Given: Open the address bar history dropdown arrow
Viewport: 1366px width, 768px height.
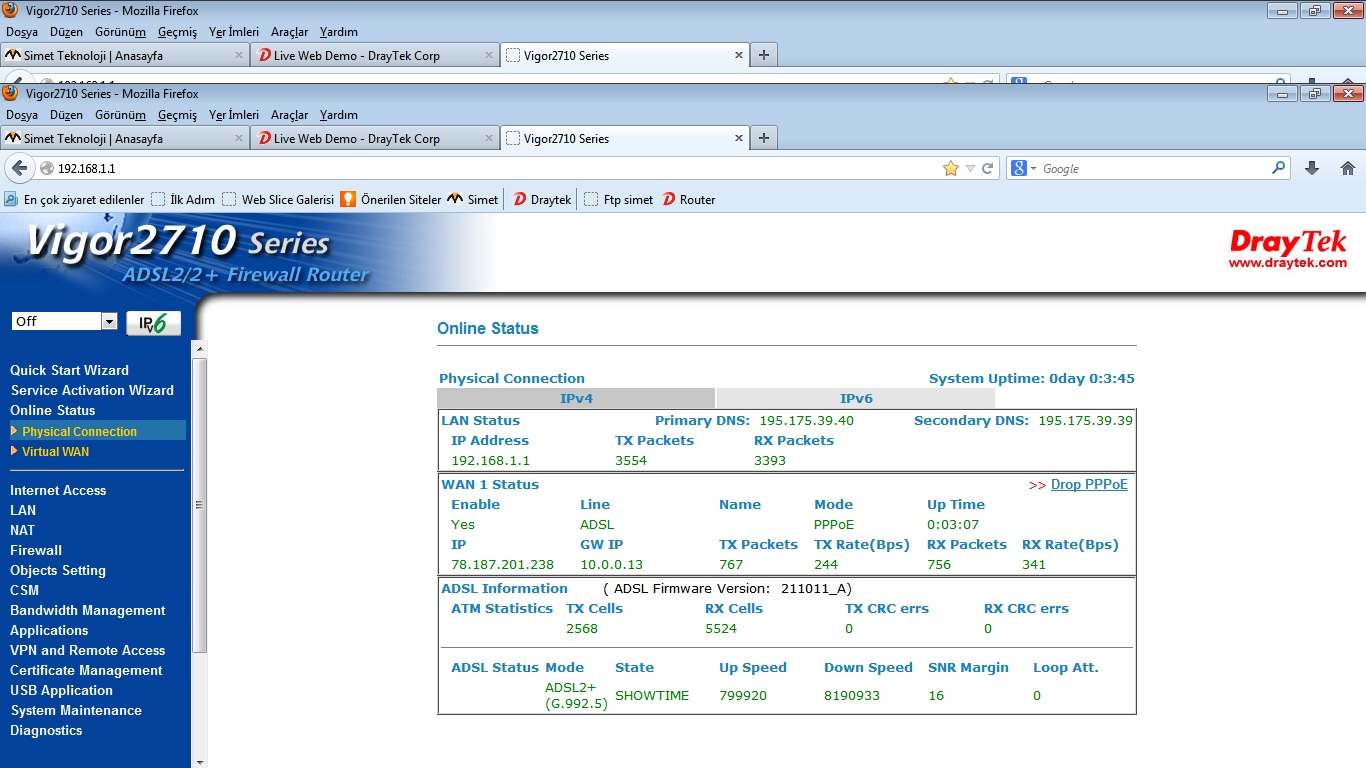Looking at the screenshot, I should tap(970, 169).
